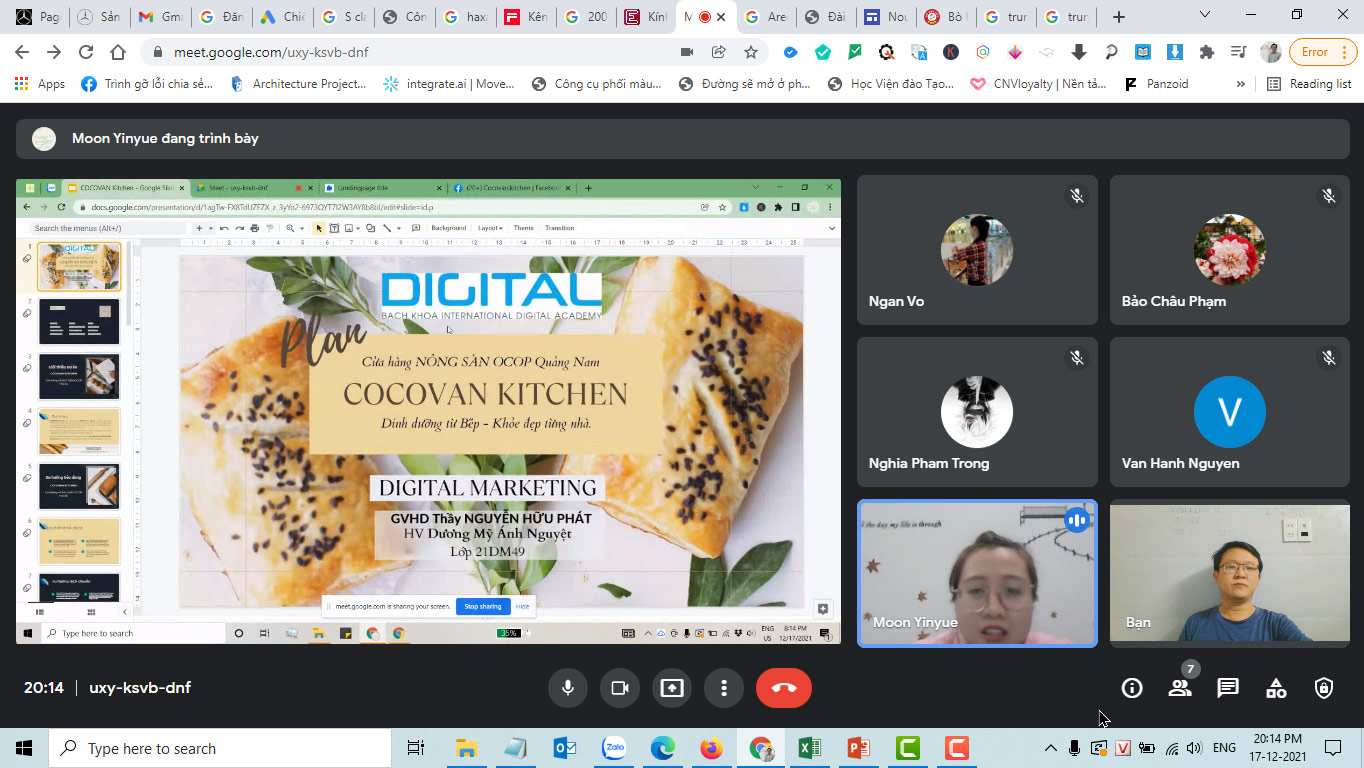Open Firefox from taskbar
Screen dimensions: 1364x768
(x=711, y=748)
